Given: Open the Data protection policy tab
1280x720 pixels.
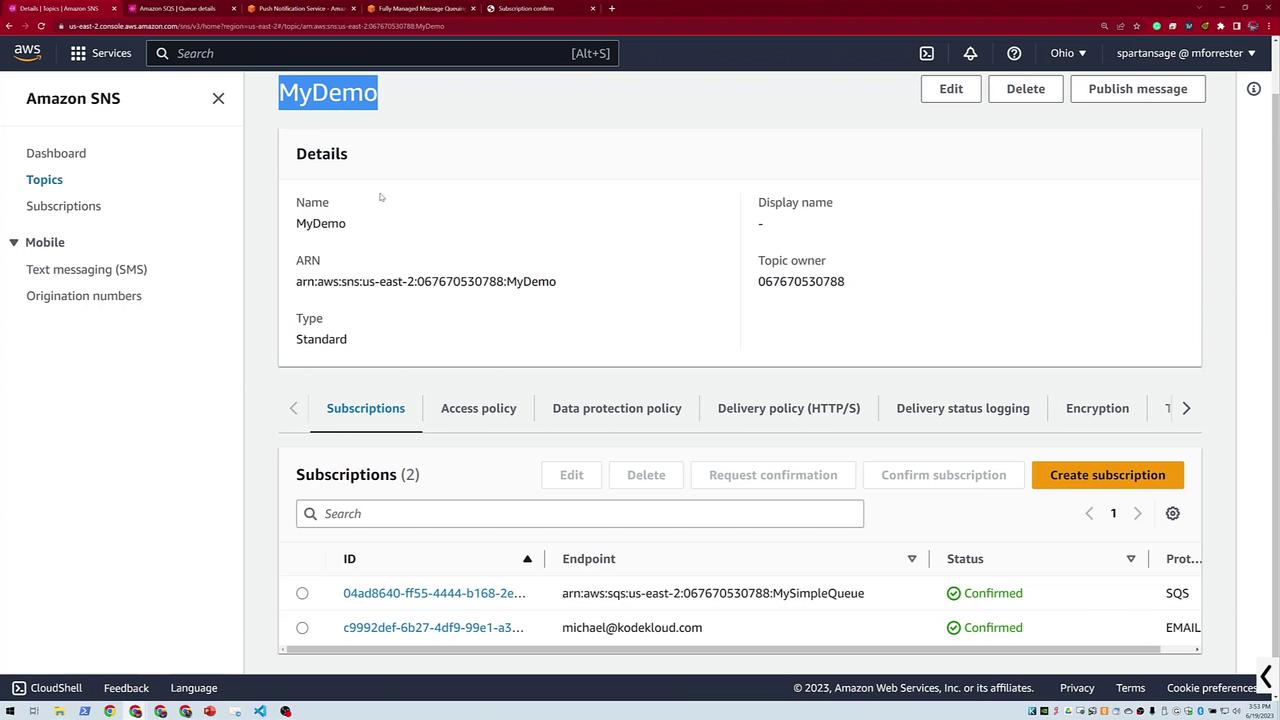Looking at the screenshot, I should 617,408.
